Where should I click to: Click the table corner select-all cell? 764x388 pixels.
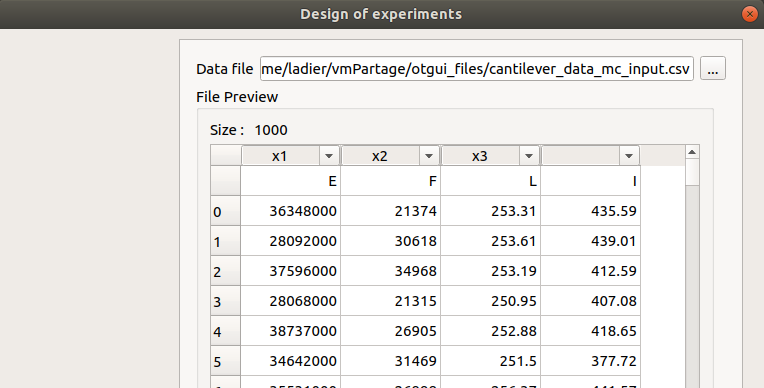(x=226, y=155)
